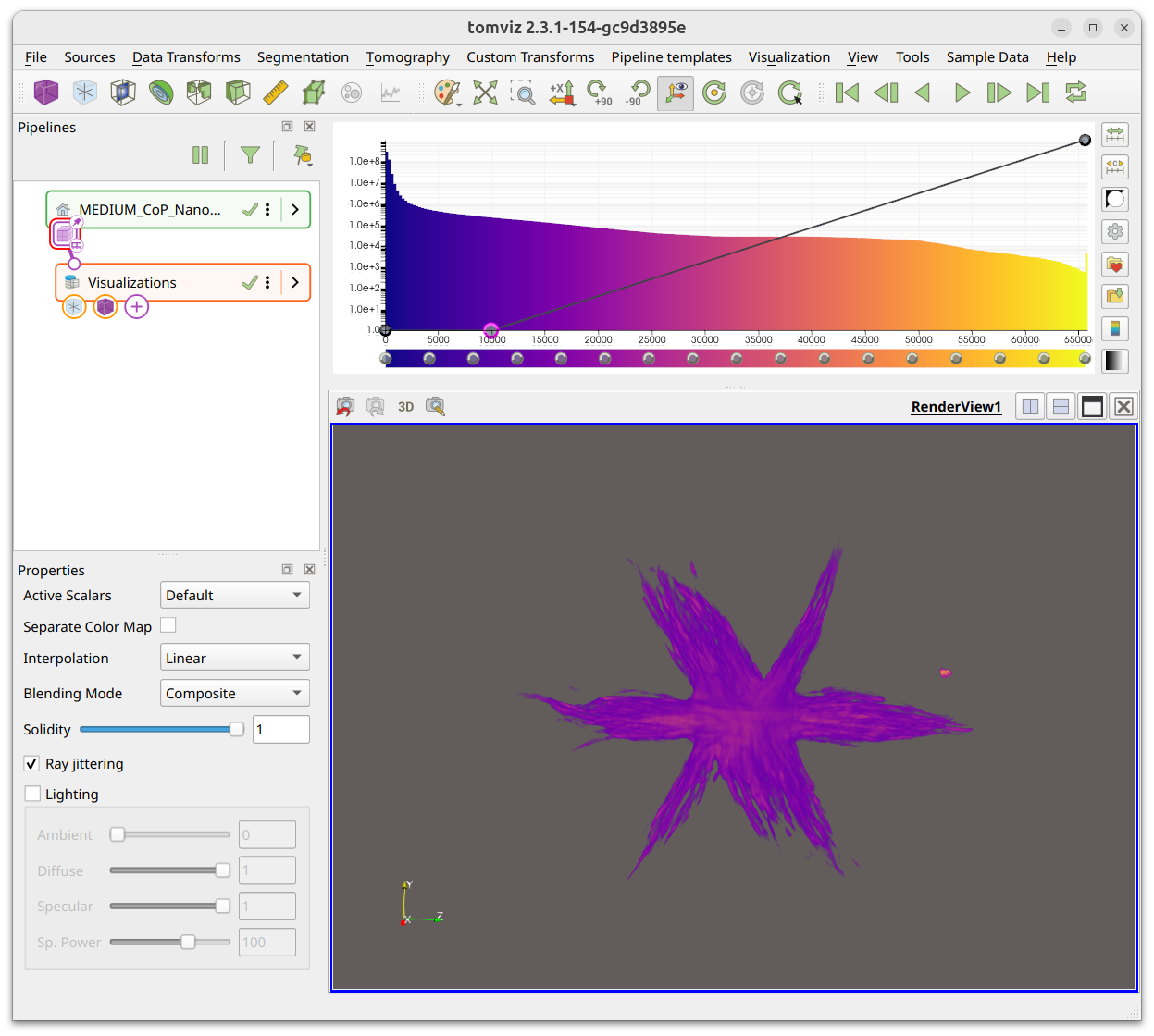Split RenderView1 vertically
The height and width of the screenshot is (1036, 1154).
pos(1061,406)
